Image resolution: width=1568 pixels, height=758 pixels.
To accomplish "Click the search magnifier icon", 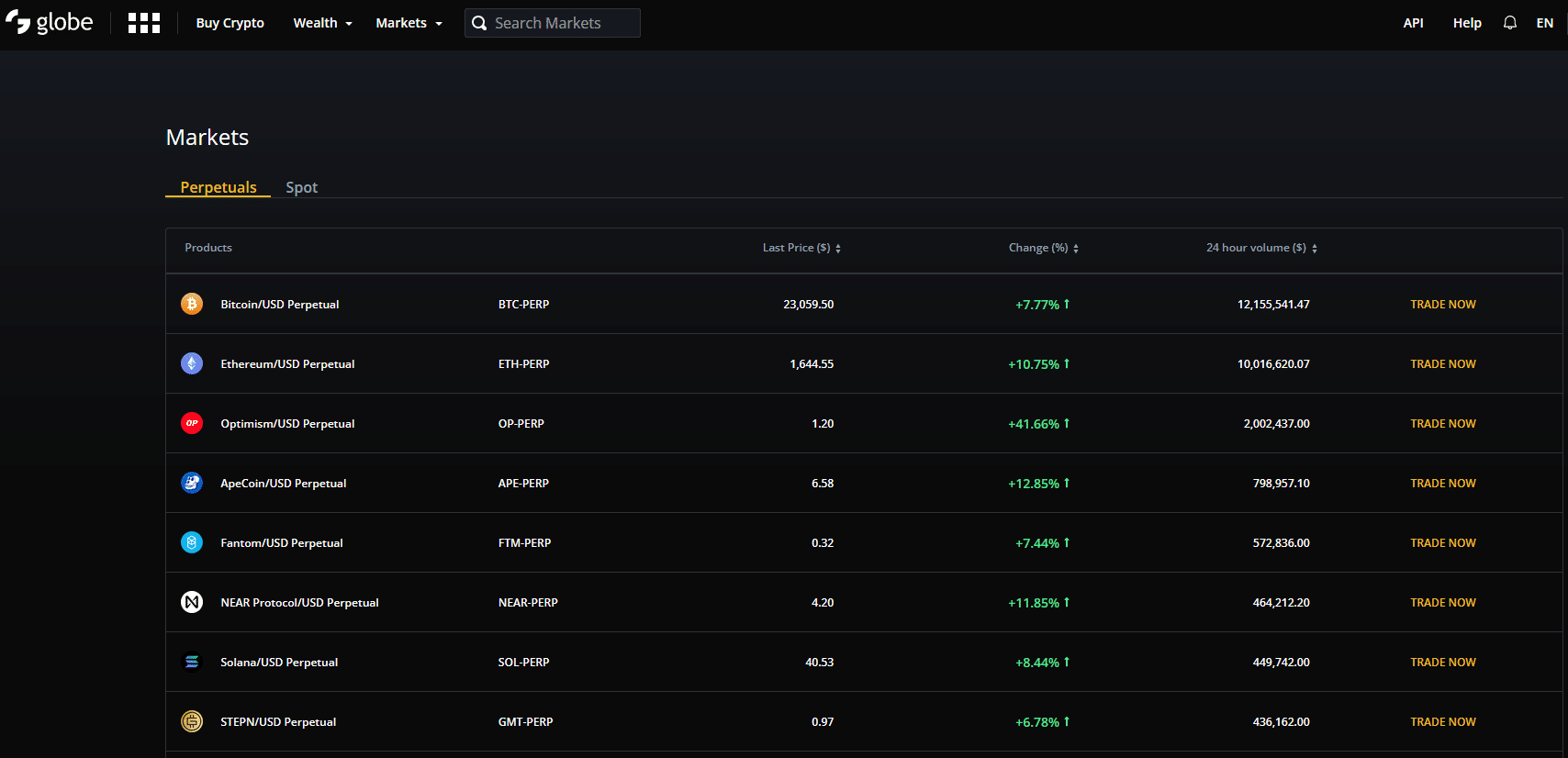I will (x=479, y=23).
